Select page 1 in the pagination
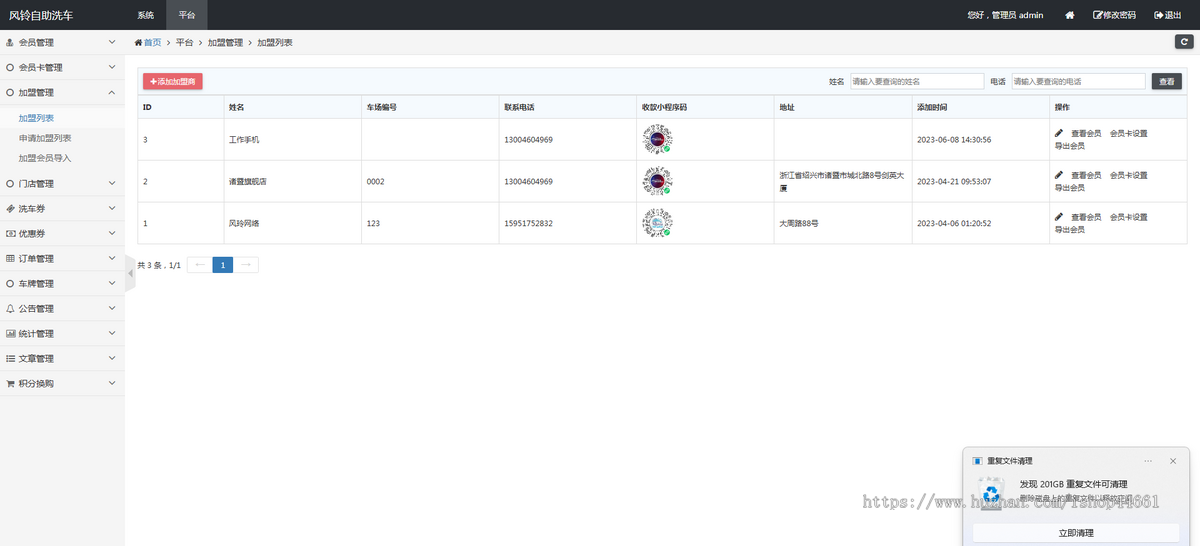 pos(223,265)
